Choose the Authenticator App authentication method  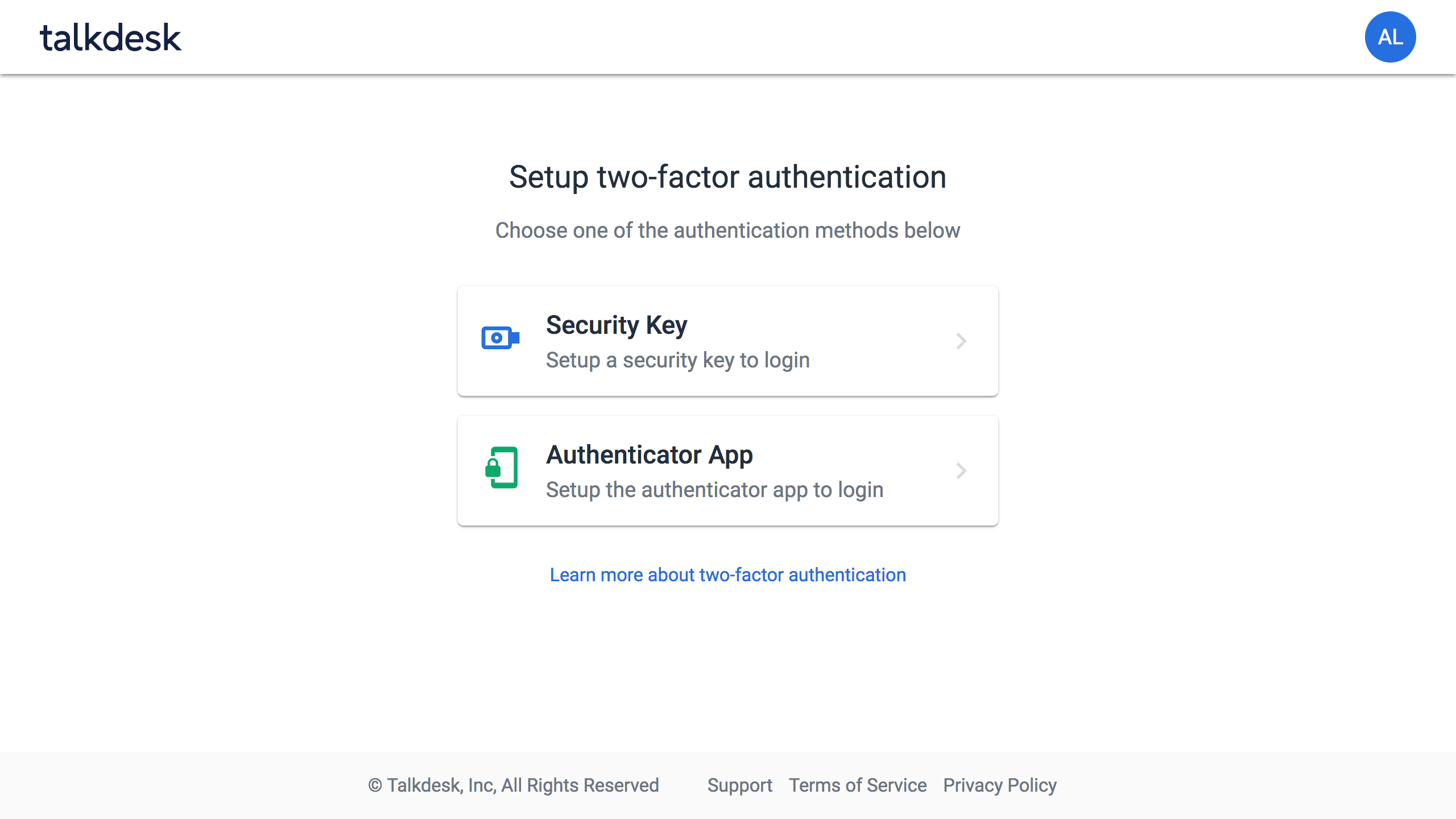727,470
